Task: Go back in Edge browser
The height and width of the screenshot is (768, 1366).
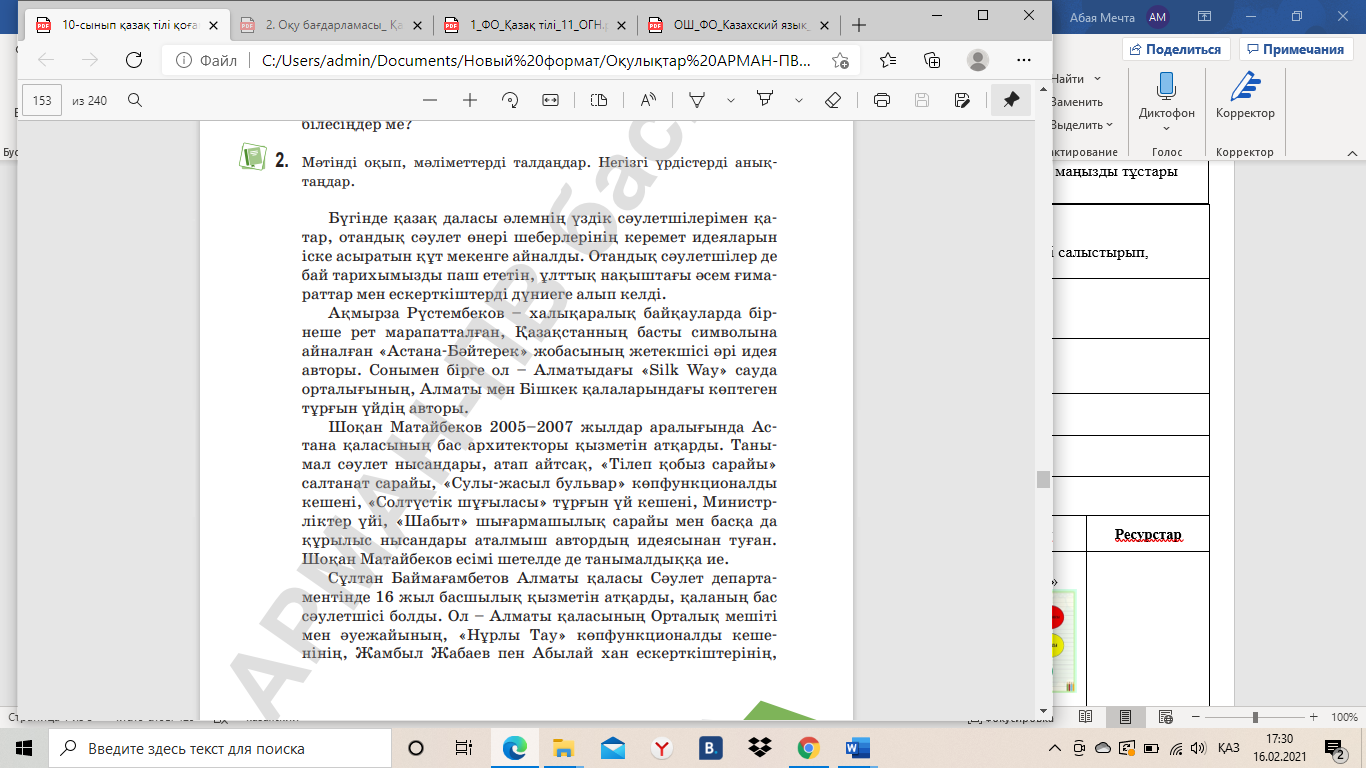Action: pos(46,60)
